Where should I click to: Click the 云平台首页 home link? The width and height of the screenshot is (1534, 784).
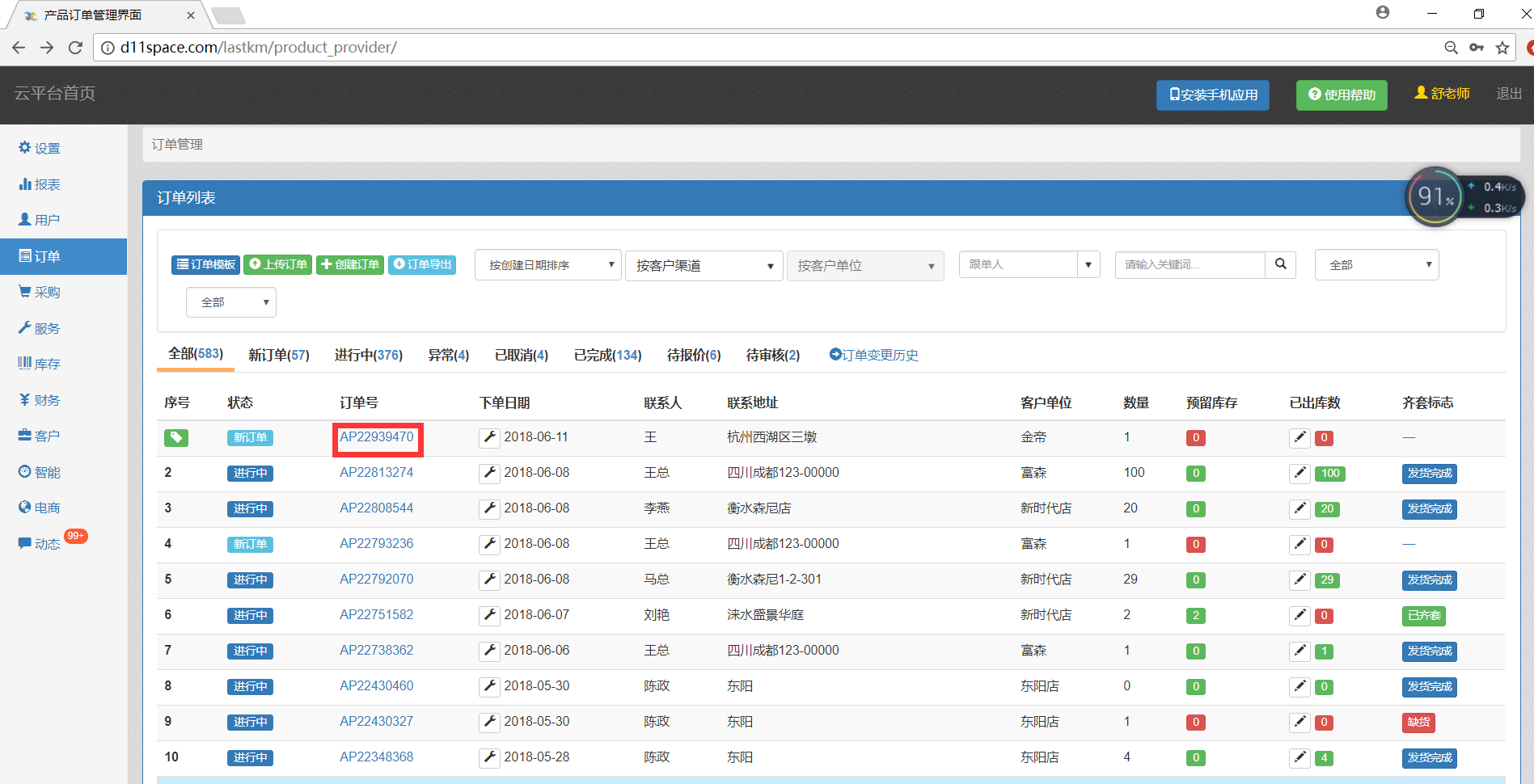coord(55,94)
